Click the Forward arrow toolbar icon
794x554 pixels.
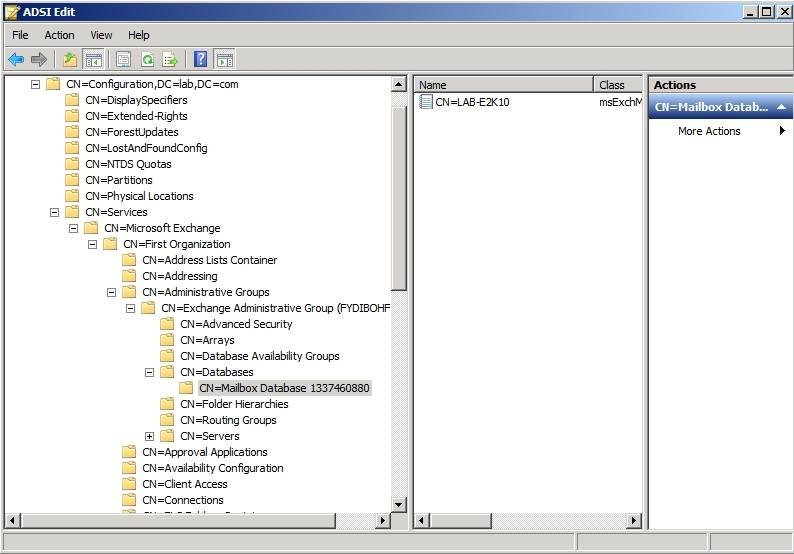pyautogui.click(x=38, y=60)
